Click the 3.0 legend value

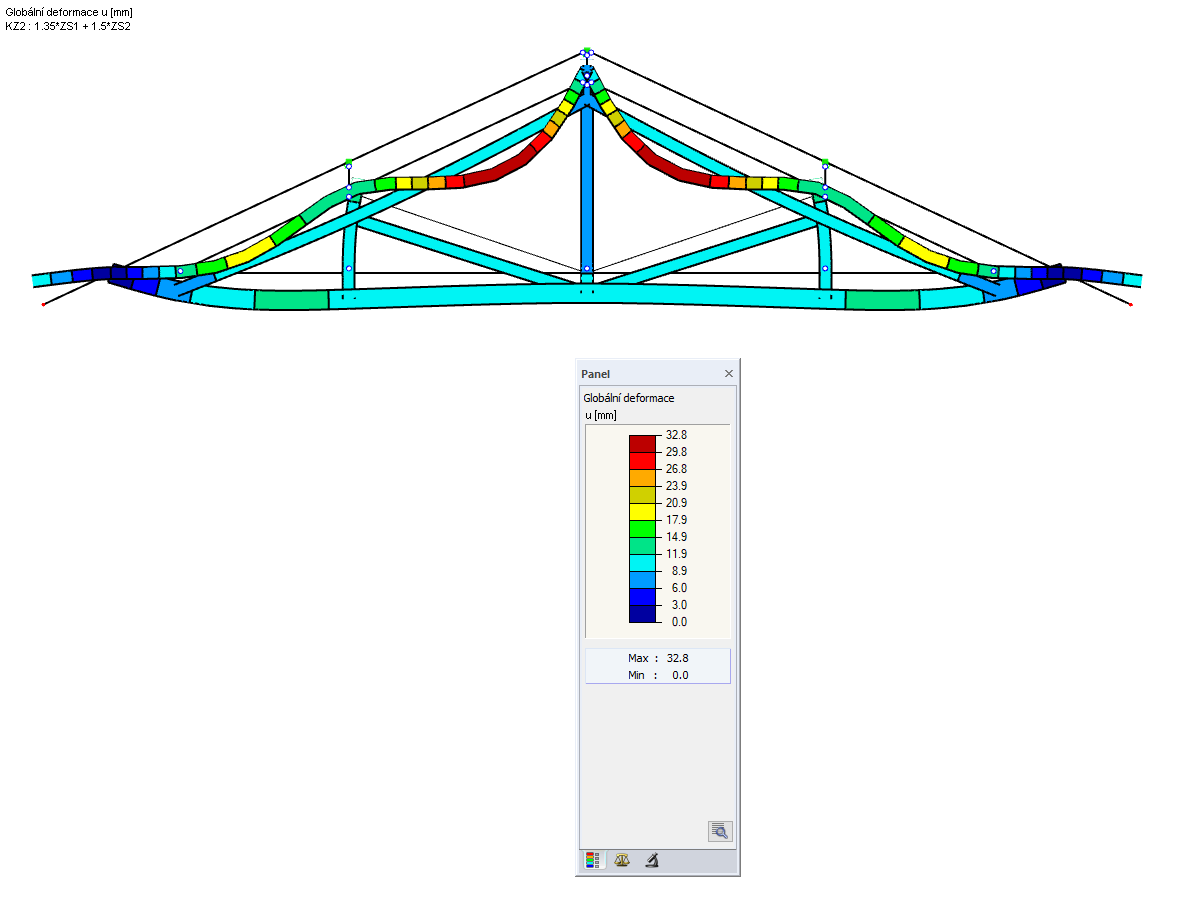(x=678, y=605)
